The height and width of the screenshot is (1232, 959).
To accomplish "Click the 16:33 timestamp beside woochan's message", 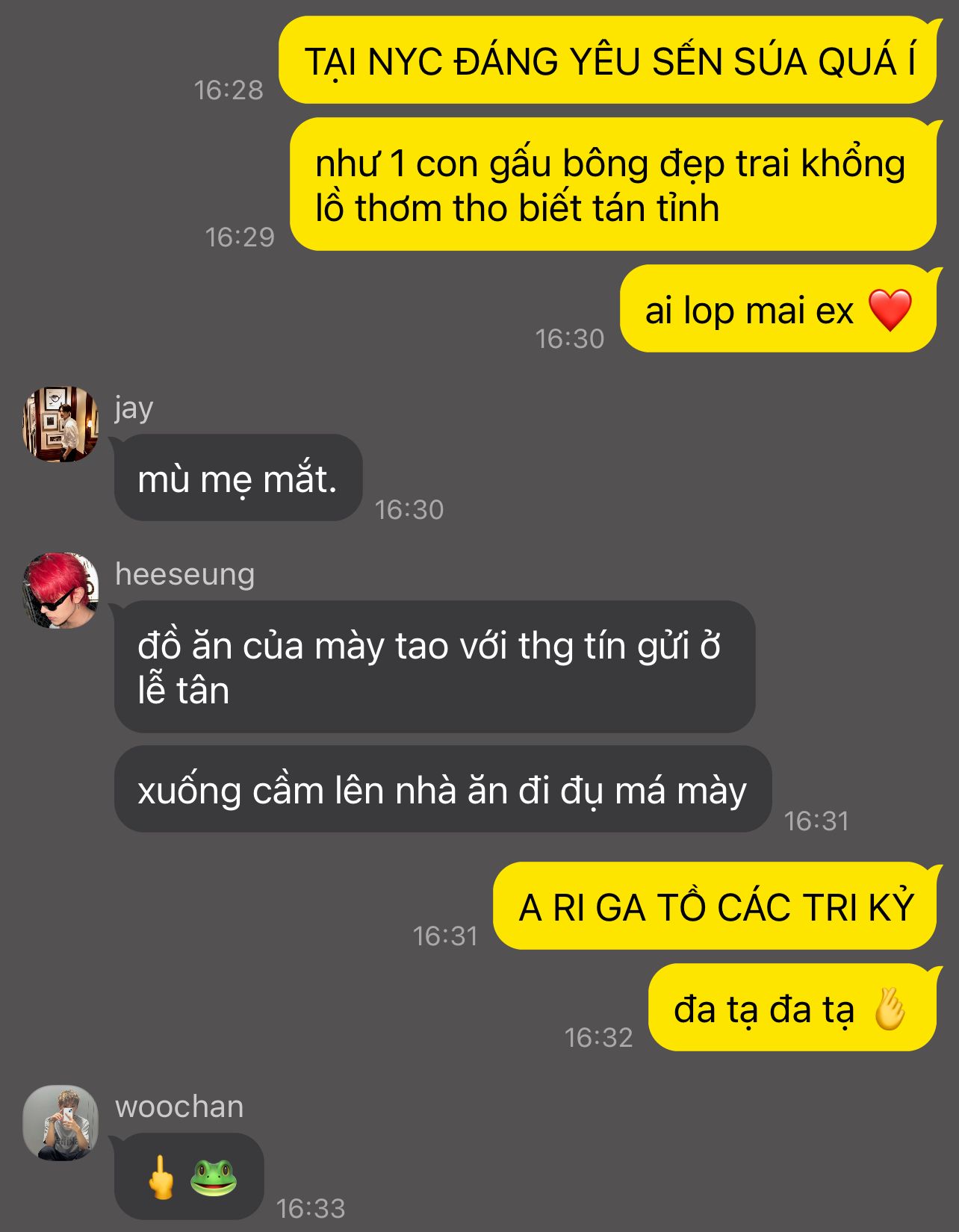I will 311,1207.
